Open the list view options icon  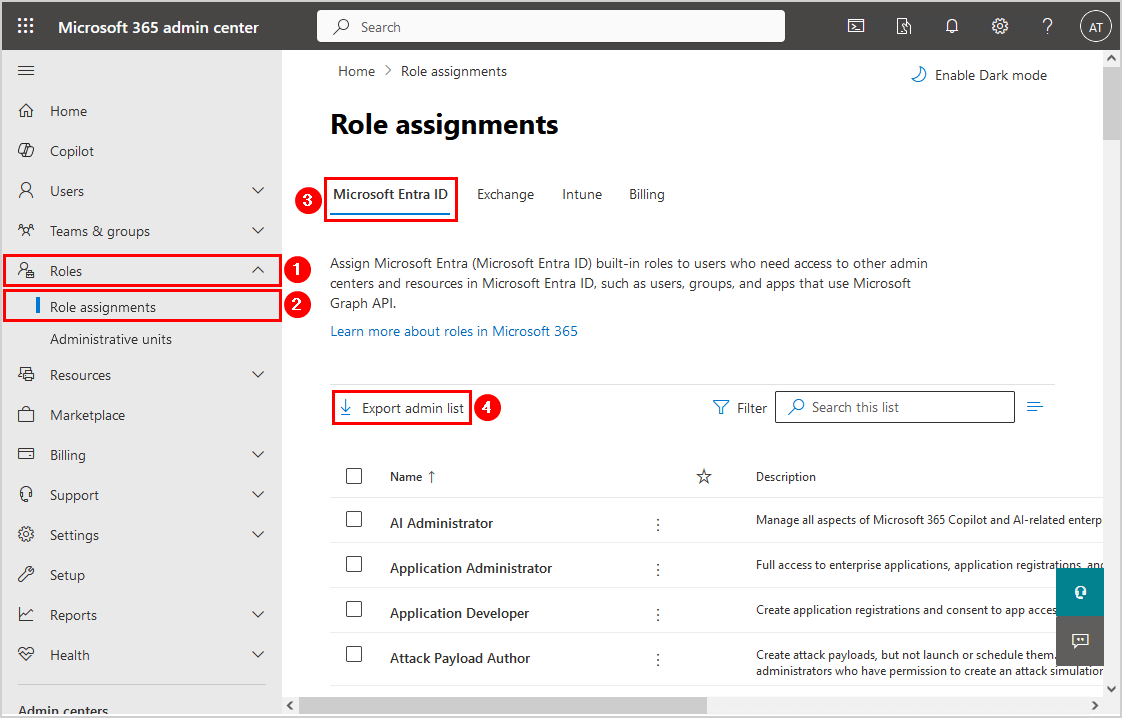coord(1035,407)
